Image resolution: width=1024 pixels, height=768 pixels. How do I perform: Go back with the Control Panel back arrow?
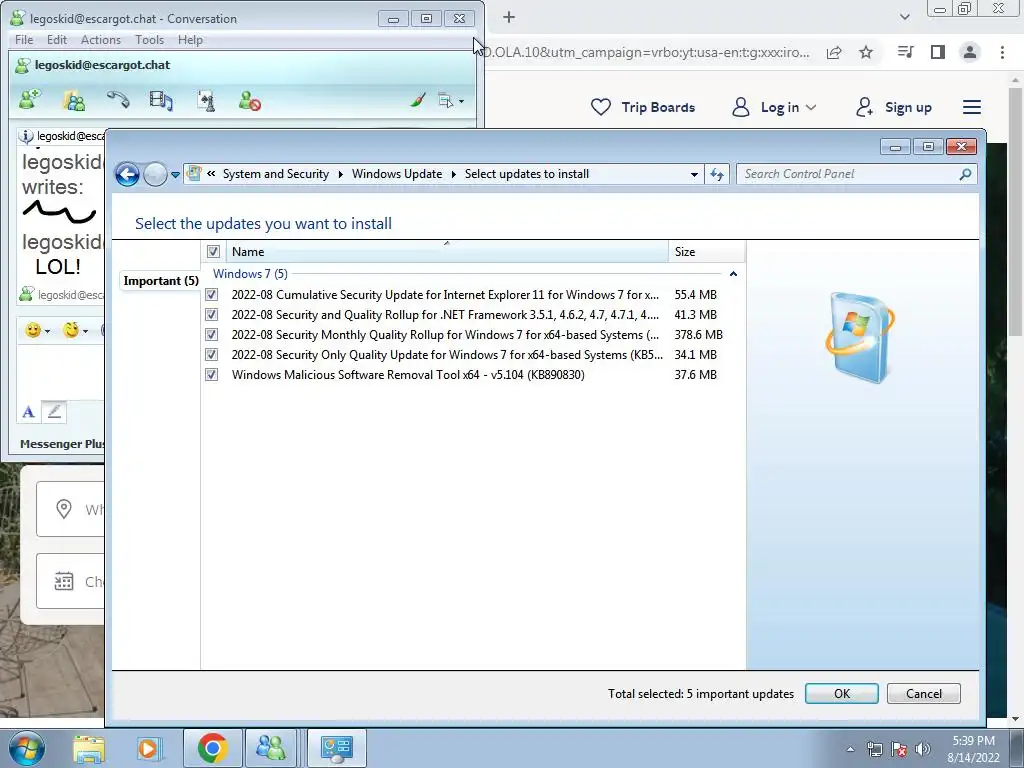[127, 174]
